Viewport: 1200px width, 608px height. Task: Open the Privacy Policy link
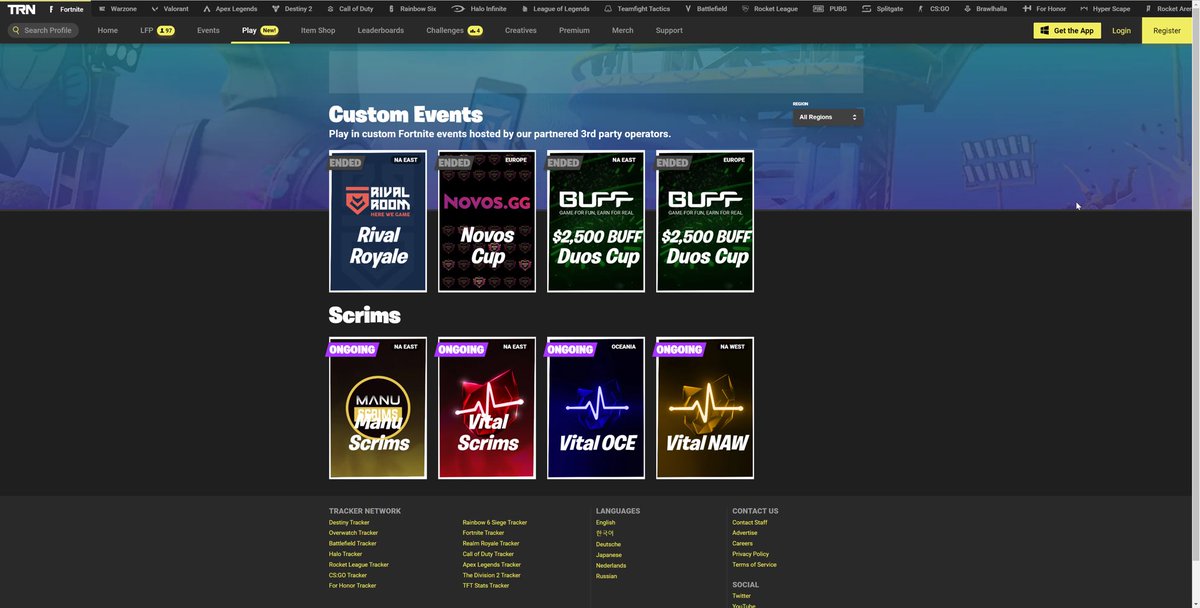click(x=751, y=554)
